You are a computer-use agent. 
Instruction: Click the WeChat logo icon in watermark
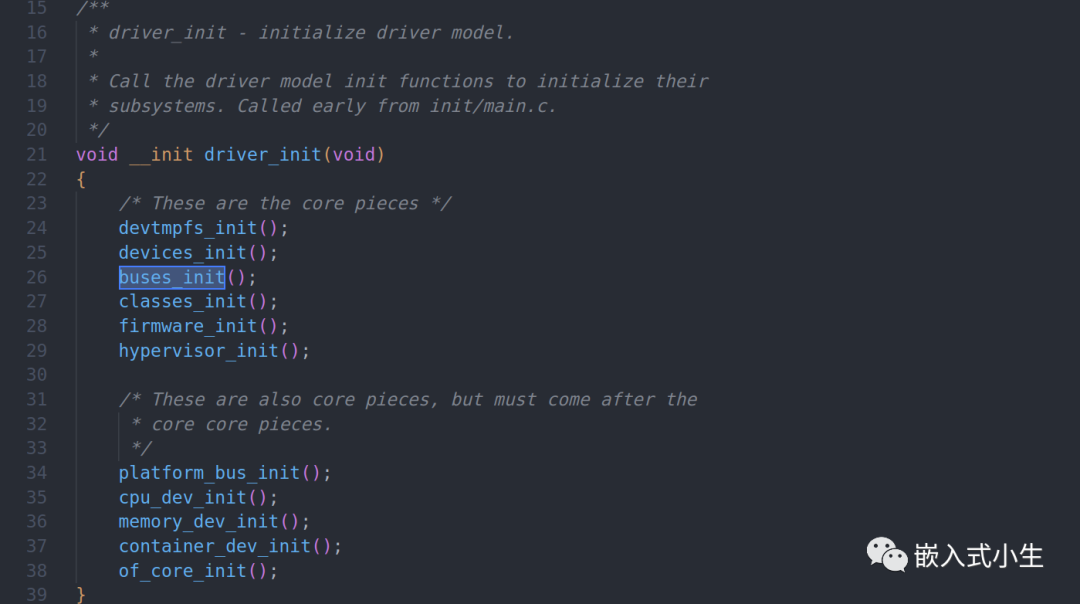click(887, 554)
